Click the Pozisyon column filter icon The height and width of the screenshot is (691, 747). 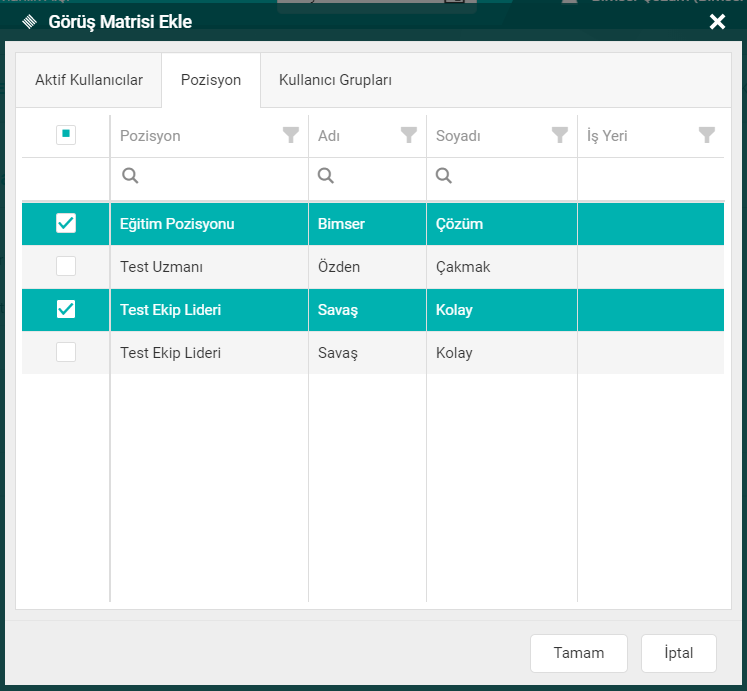click(x=291, y=135)
